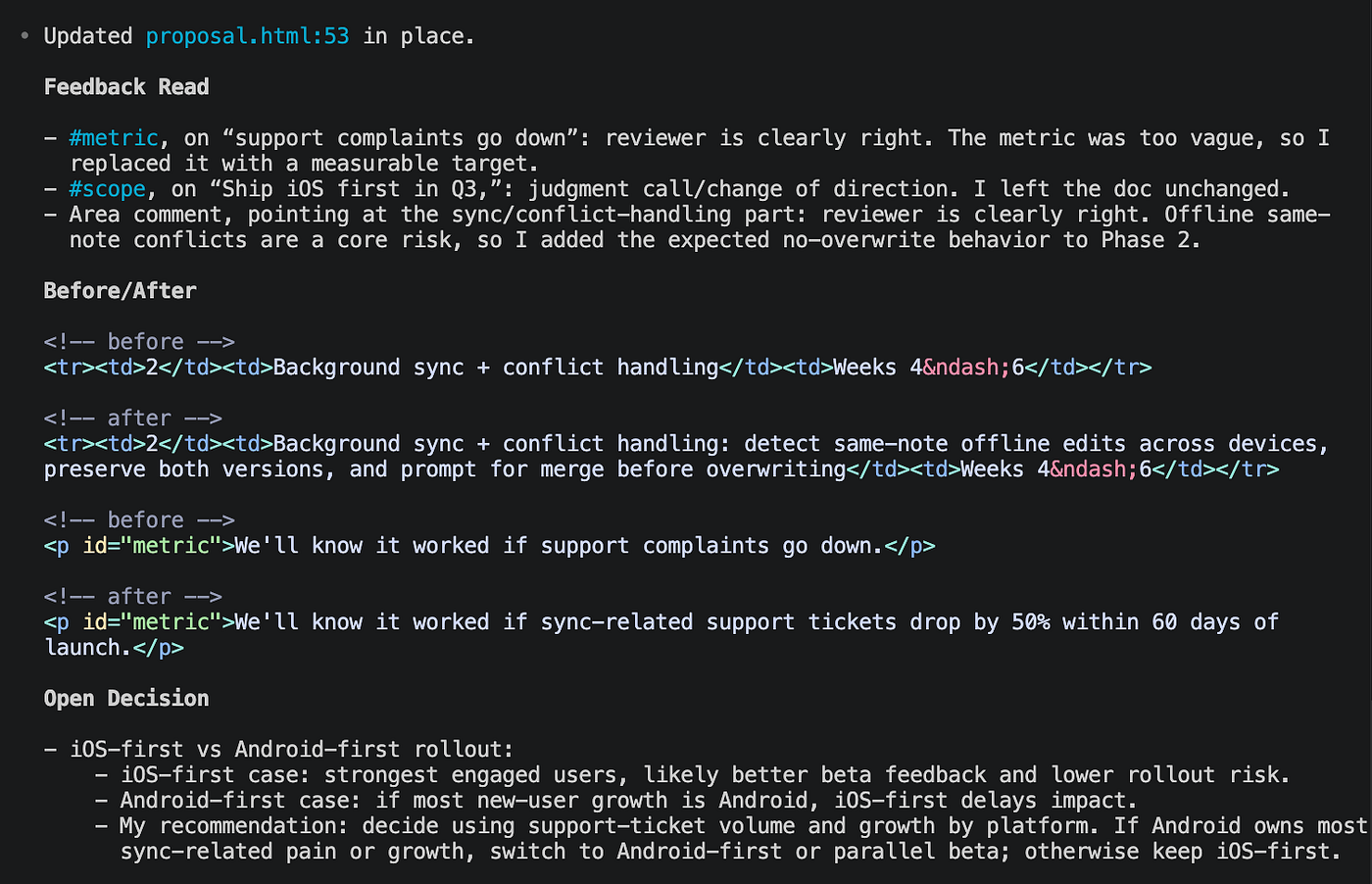Click the Android-first case bullet

tap(628, 801)
